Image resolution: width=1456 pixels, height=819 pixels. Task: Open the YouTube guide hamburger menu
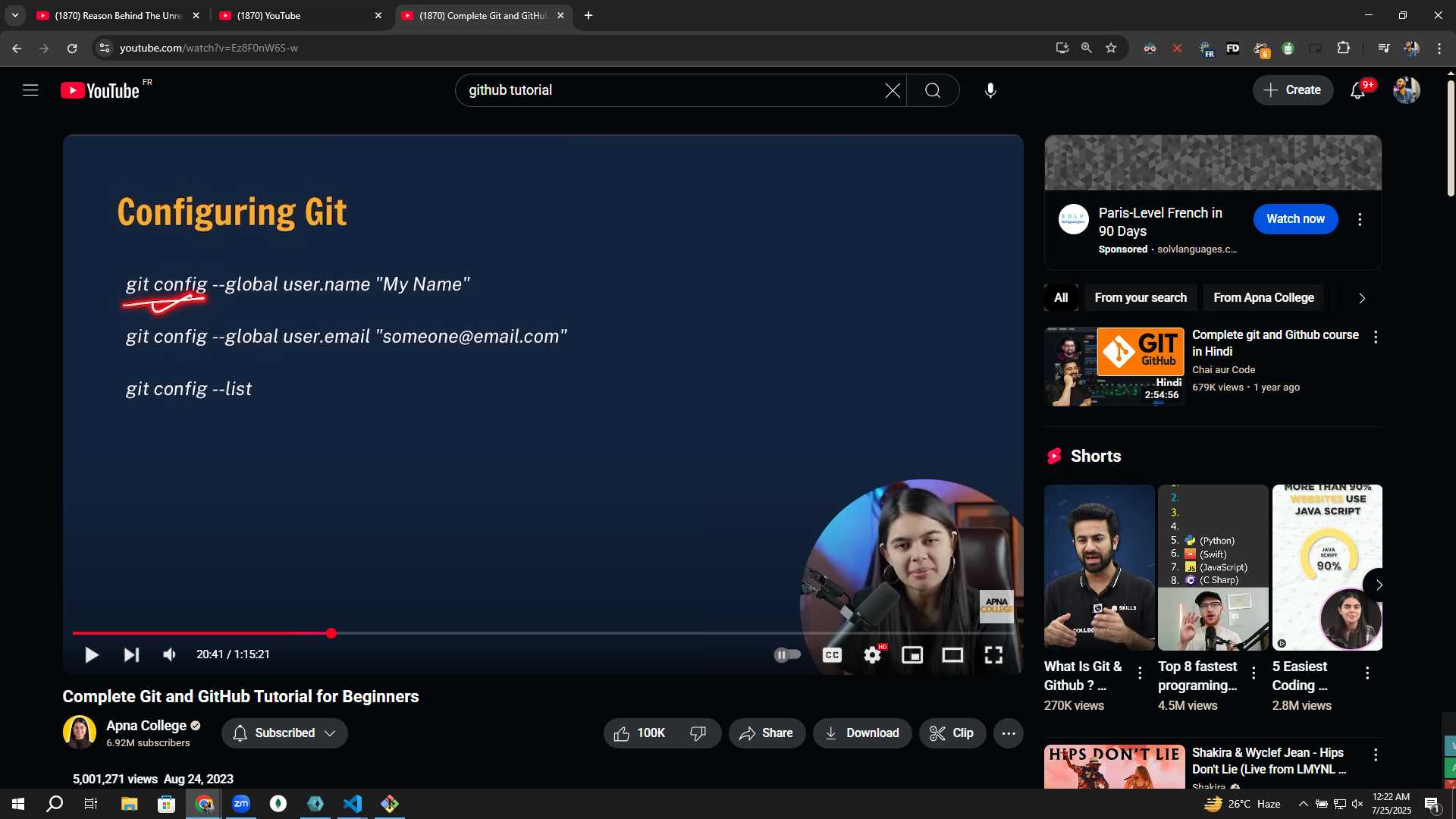30,90
